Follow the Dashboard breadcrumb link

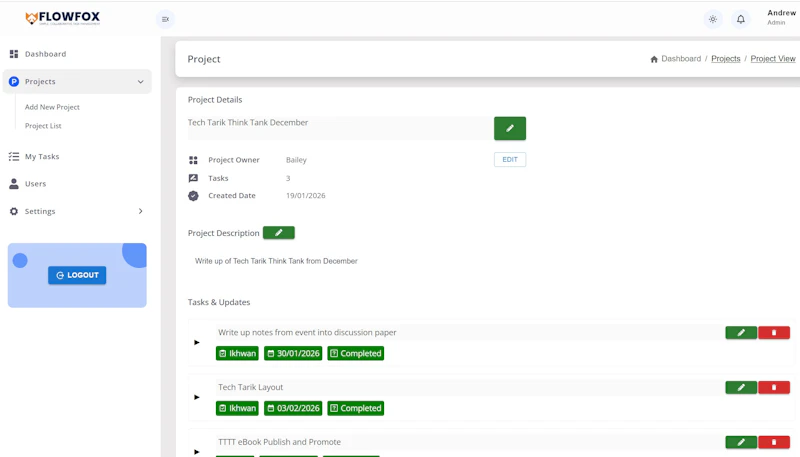(681, 59)
